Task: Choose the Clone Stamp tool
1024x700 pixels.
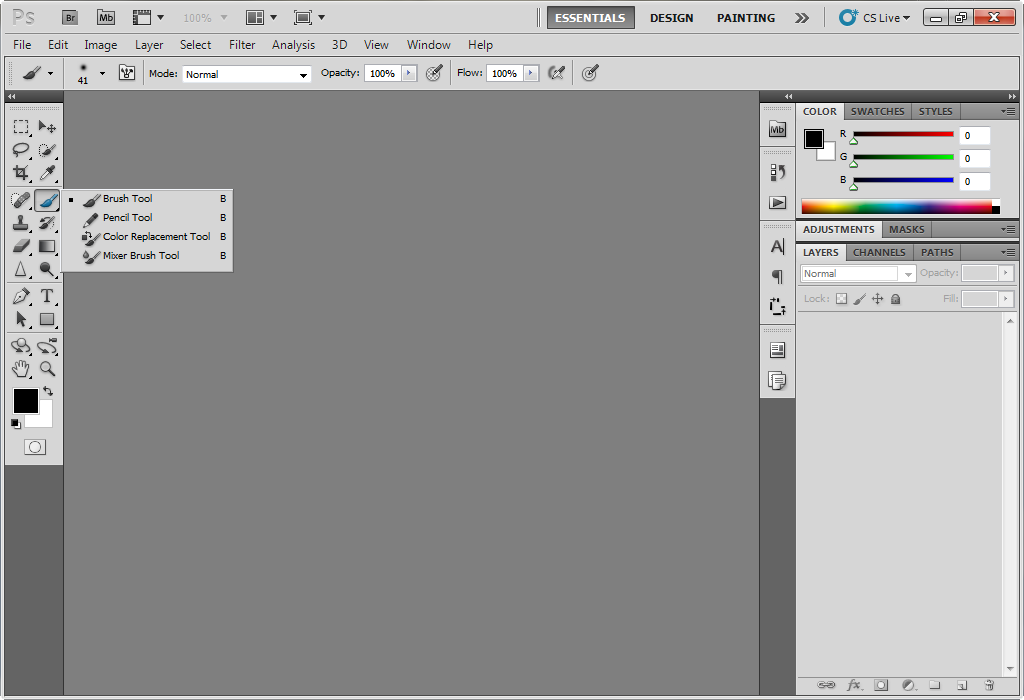Action: 21,223
